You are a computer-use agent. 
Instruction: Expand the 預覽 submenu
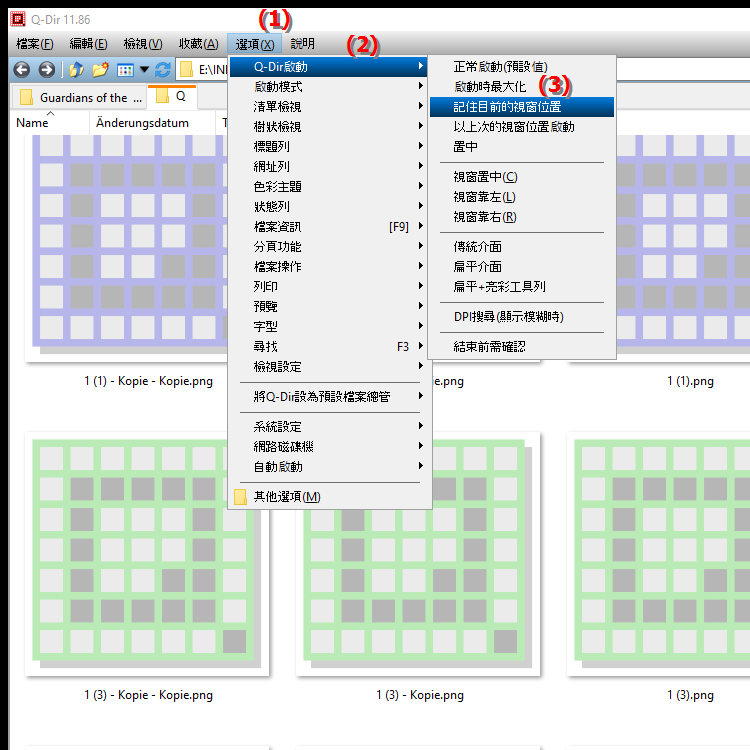329,307
